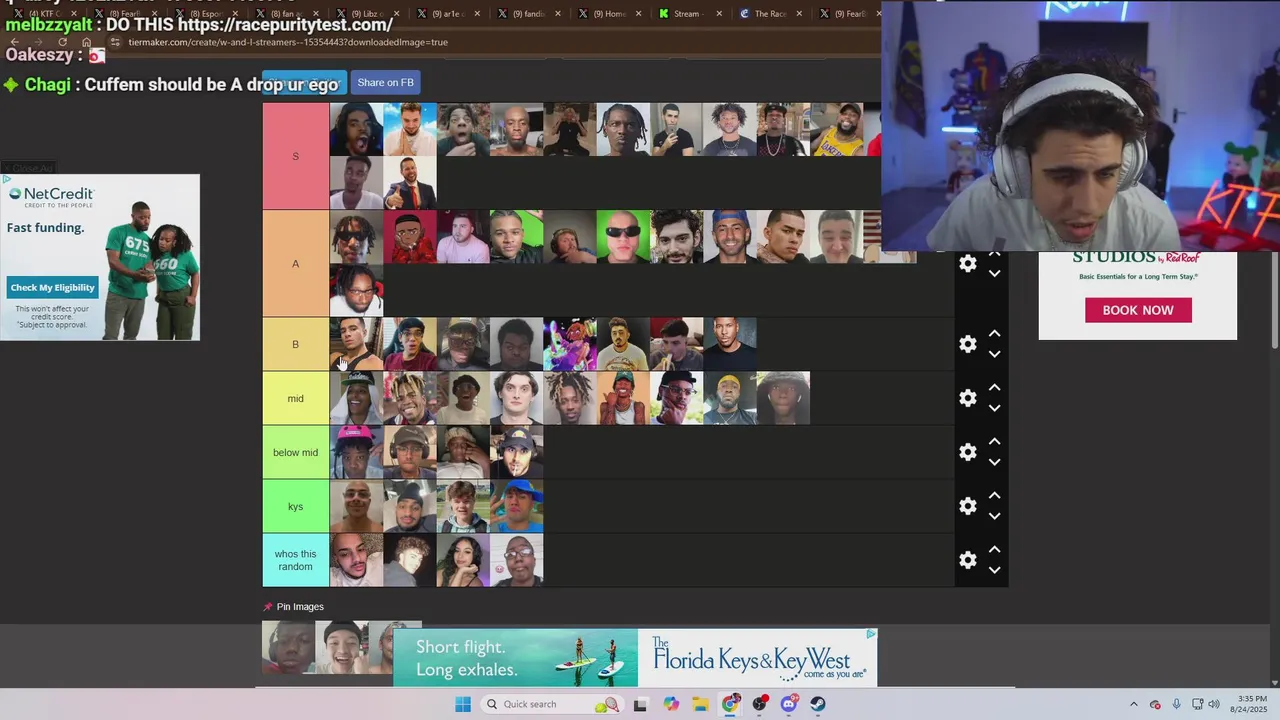
Task: Move mid tier row down
Action: pyautogui.click(x=994, y=408)
